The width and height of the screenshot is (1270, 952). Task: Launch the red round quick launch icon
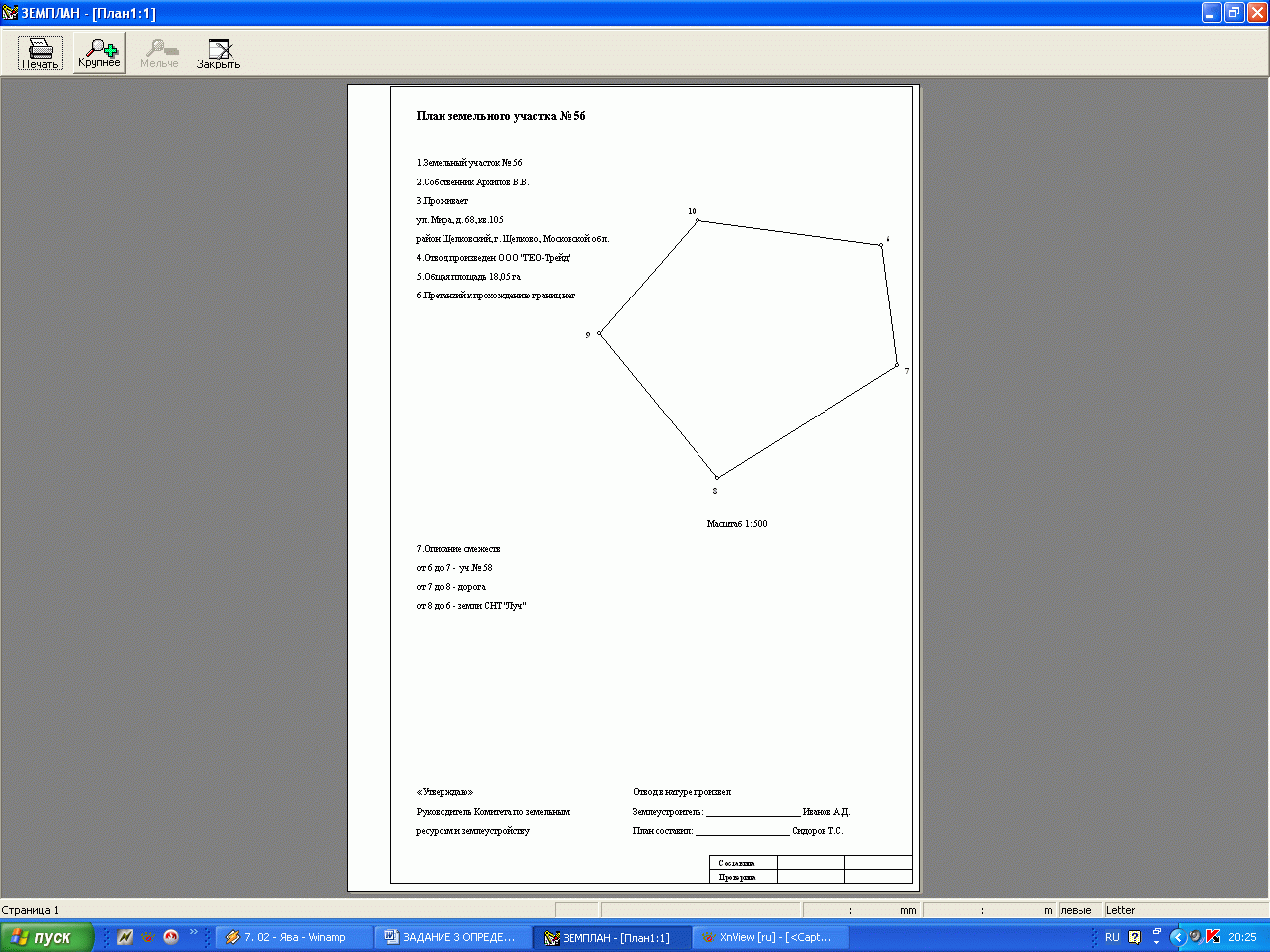click(171, 937)
